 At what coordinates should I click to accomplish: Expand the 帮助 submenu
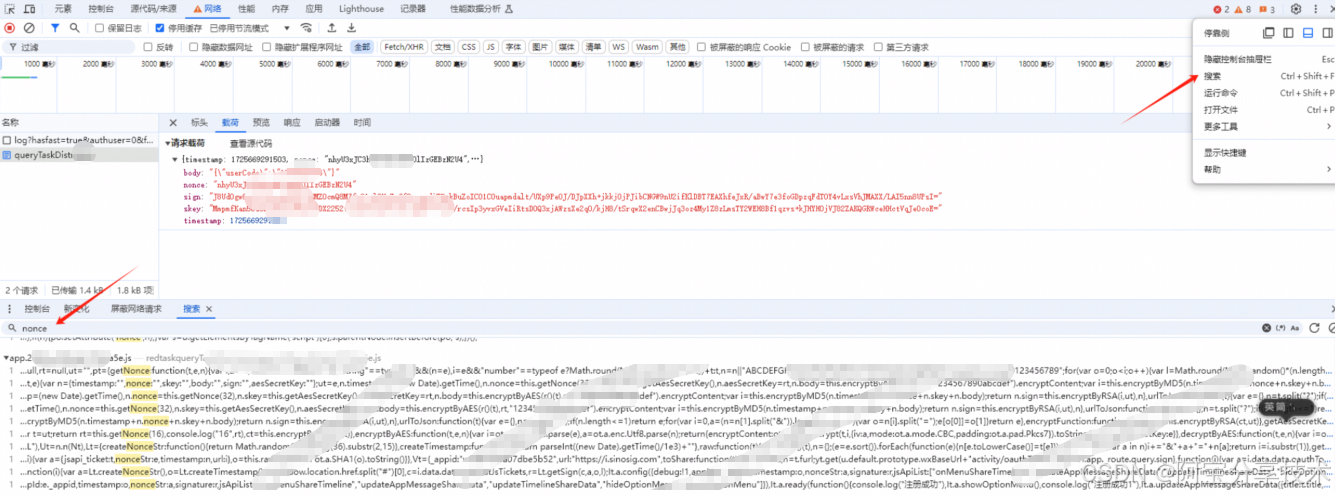pos(1267,169)
